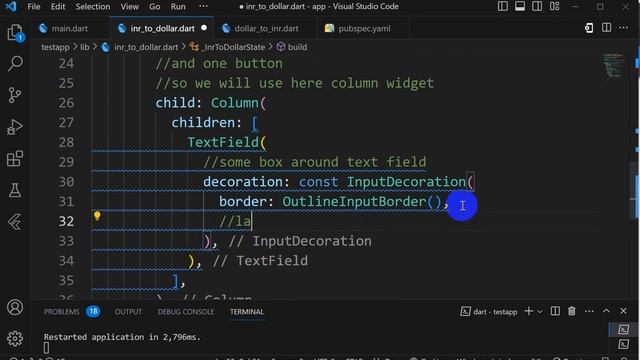
Task: Click lib folder in the breadcrumb
Action: click(x=84, y=47)
